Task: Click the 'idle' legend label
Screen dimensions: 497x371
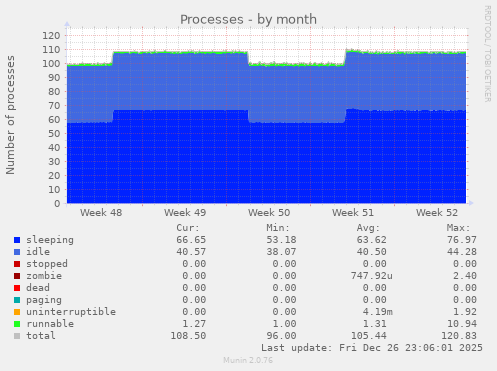Action: (38, 252)
